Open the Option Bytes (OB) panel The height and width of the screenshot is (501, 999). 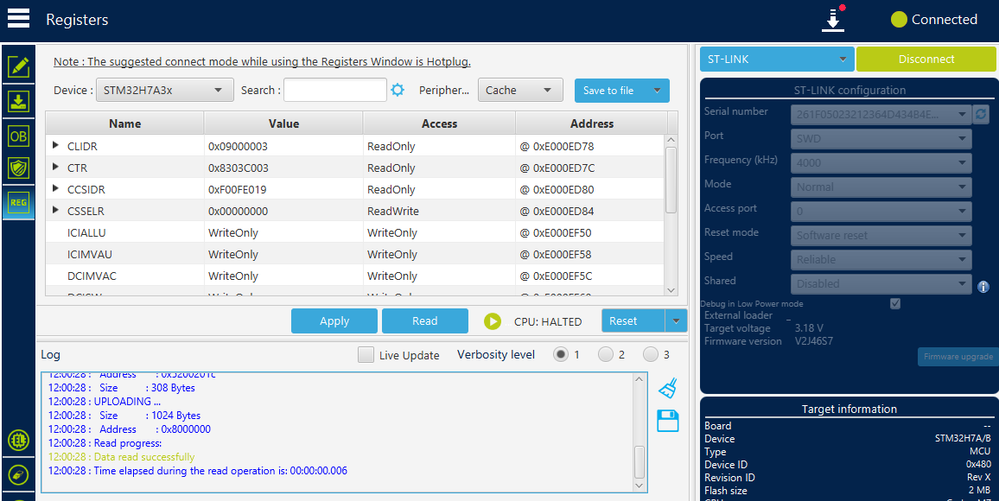(18, 135)
